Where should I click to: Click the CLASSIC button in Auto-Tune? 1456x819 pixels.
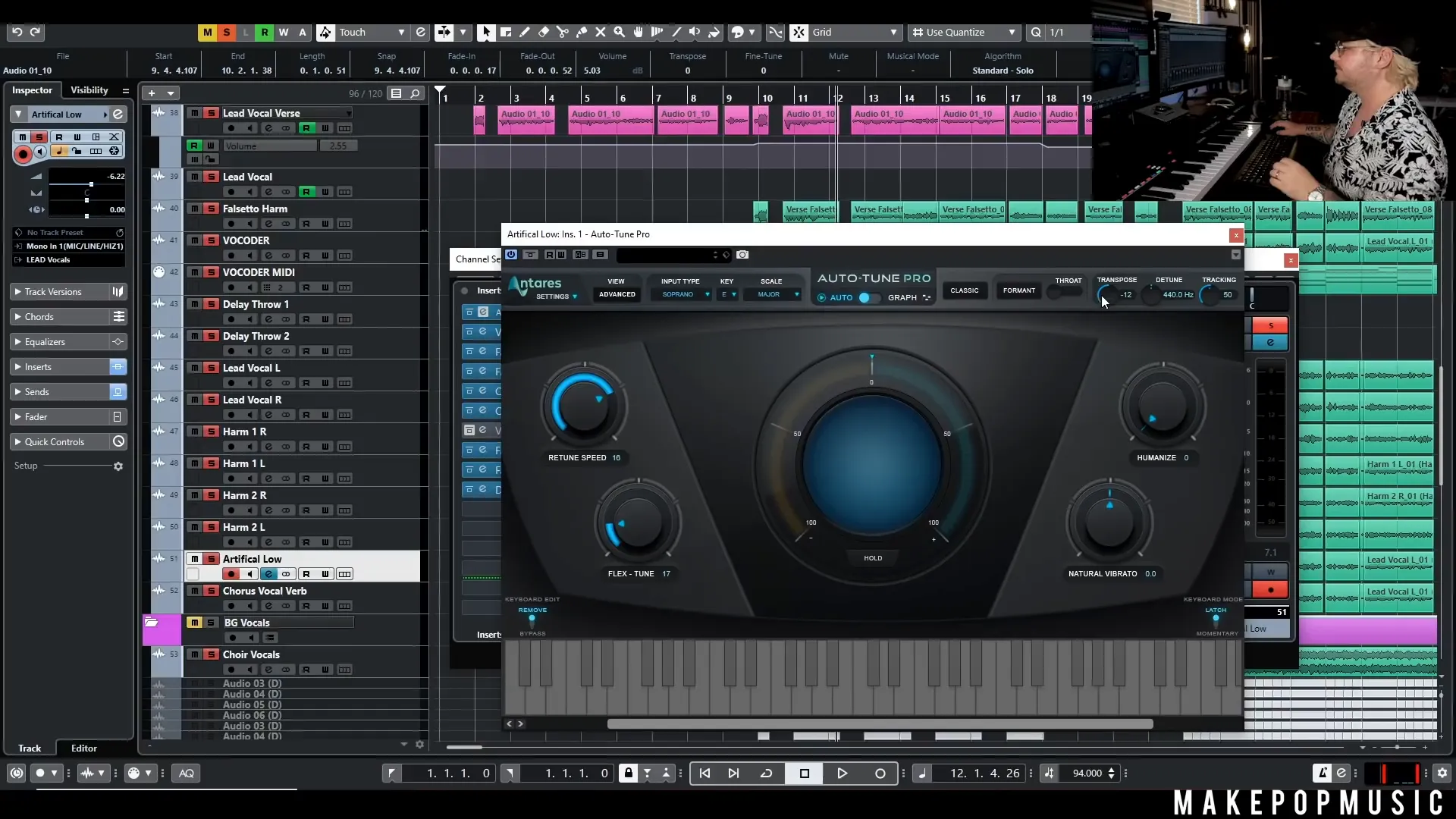click(965, 290)
